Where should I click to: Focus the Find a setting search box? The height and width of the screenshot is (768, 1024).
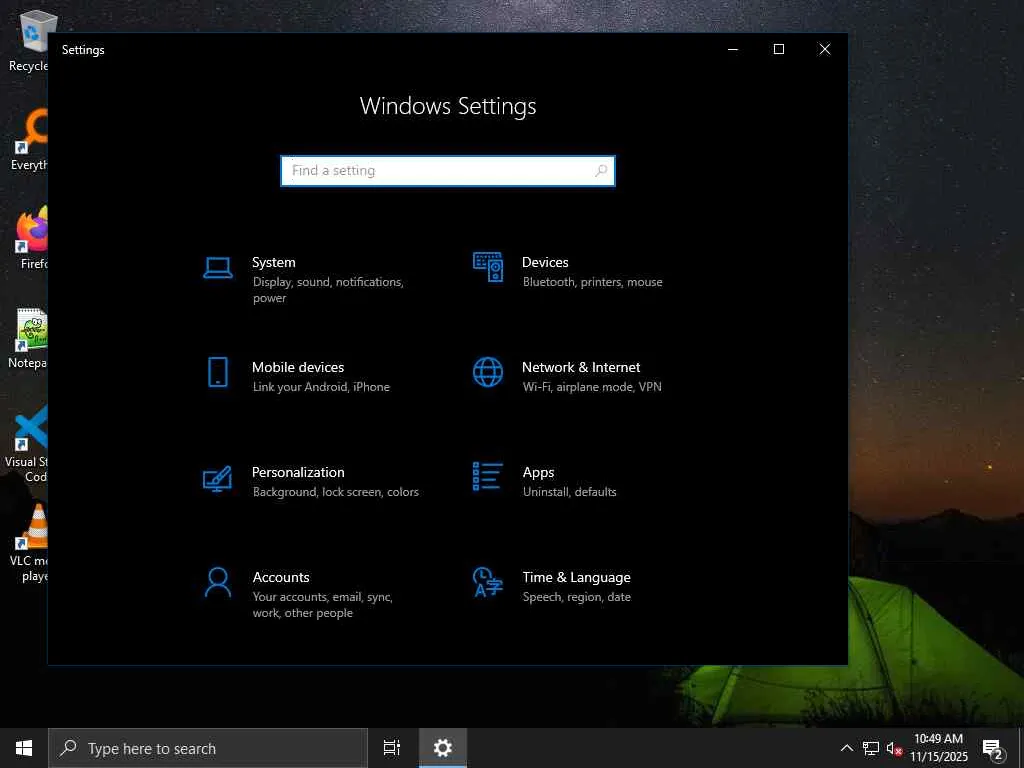pyautogui.click(x=448, y=170)
